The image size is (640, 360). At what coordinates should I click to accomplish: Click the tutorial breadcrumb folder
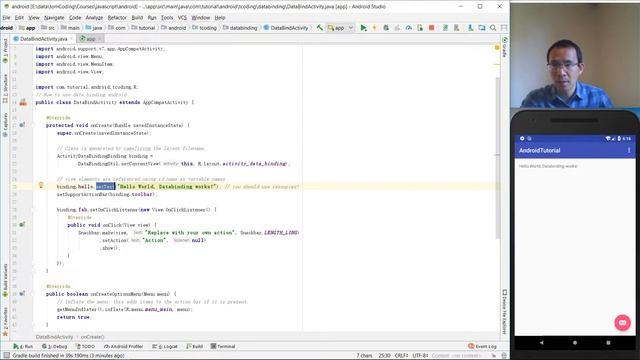(x=144, y=28)
